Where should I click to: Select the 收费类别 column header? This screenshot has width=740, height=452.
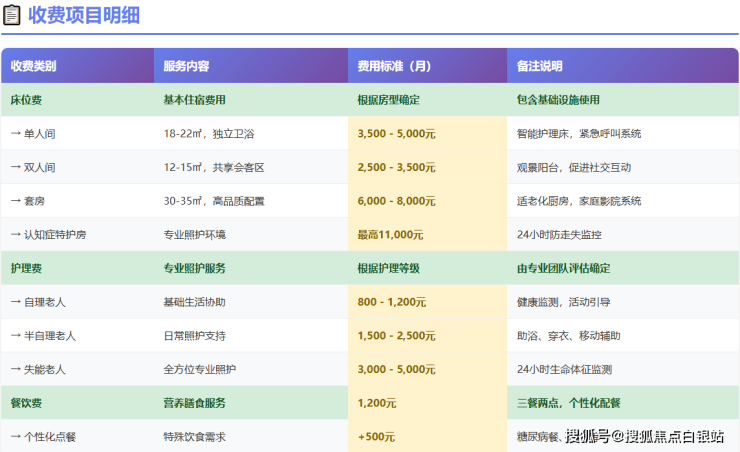click(33, 66)
